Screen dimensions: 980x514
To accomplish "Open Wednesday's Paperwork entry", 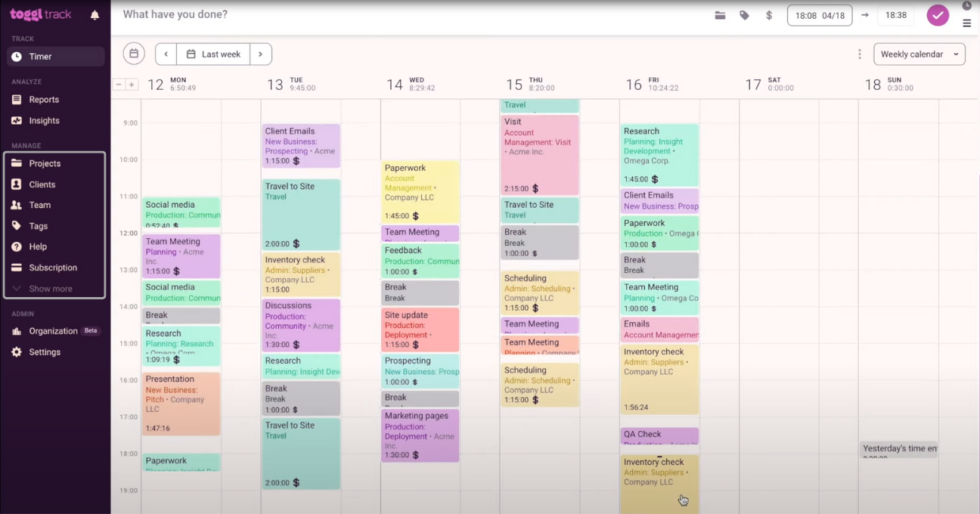I will click(420, 192).
